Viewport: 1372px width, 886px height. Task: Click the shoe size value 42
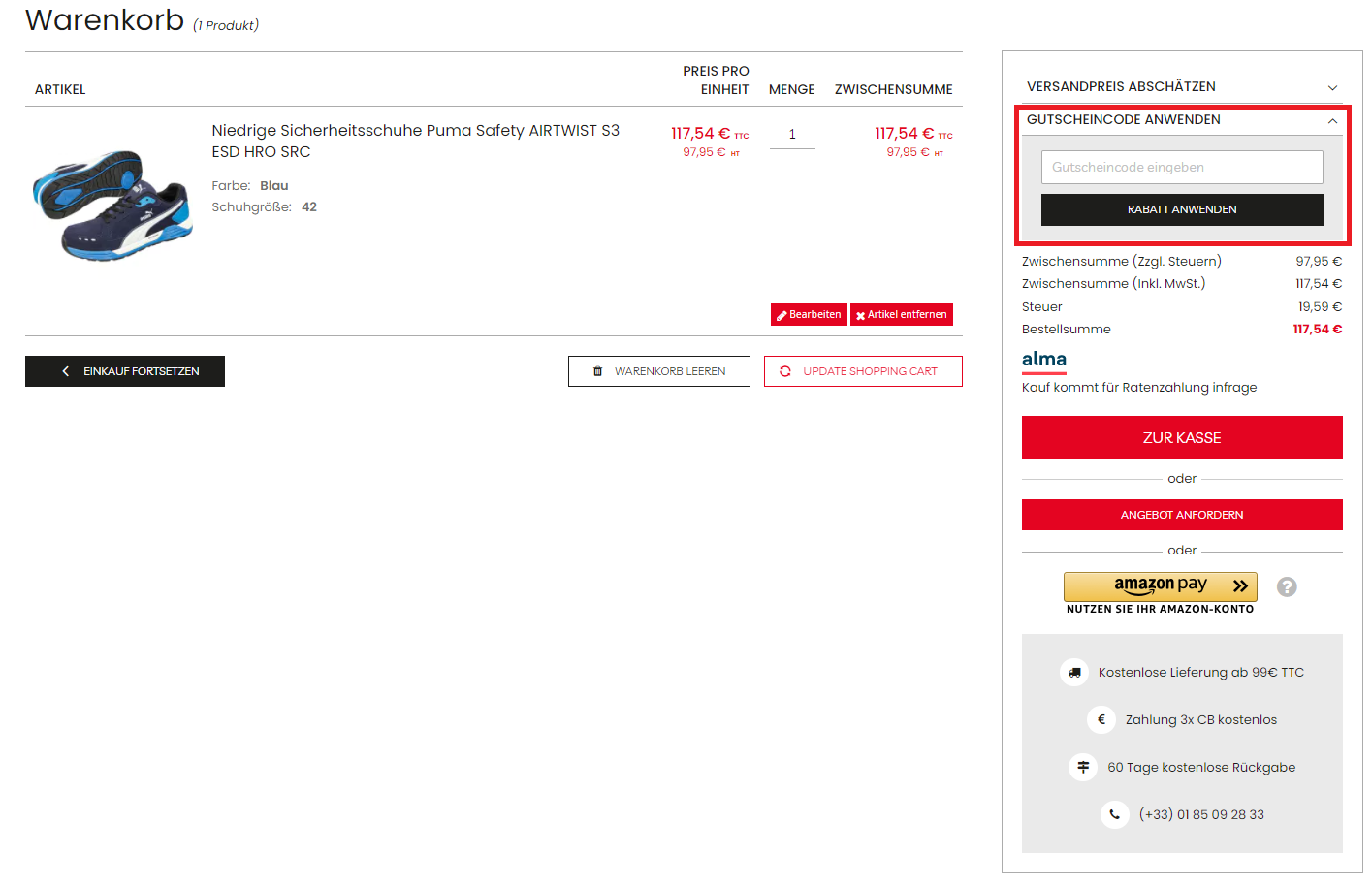(x=309, y=206)
